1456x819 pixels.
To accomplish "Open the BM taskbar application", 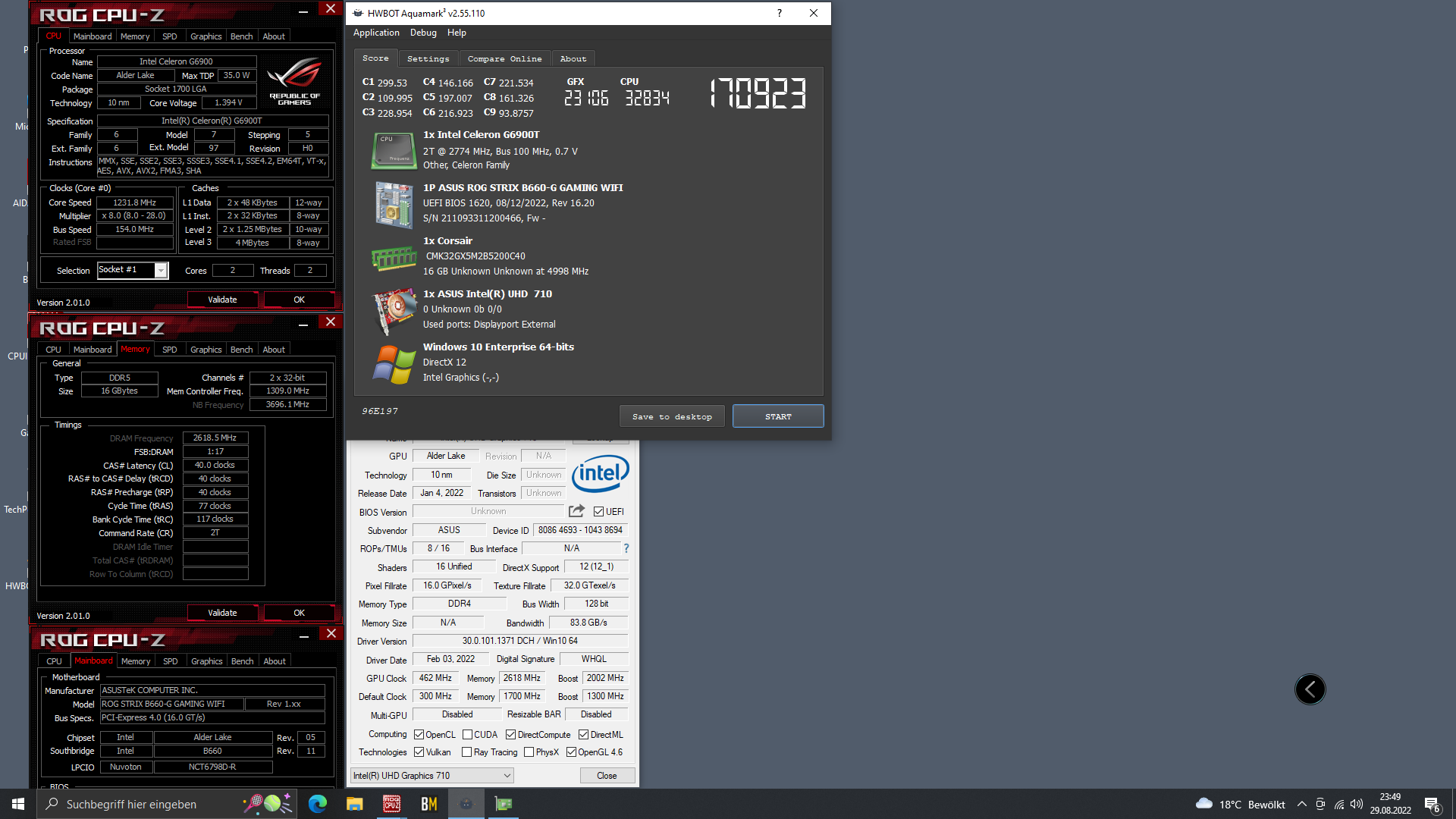I will tap(428, 804).
